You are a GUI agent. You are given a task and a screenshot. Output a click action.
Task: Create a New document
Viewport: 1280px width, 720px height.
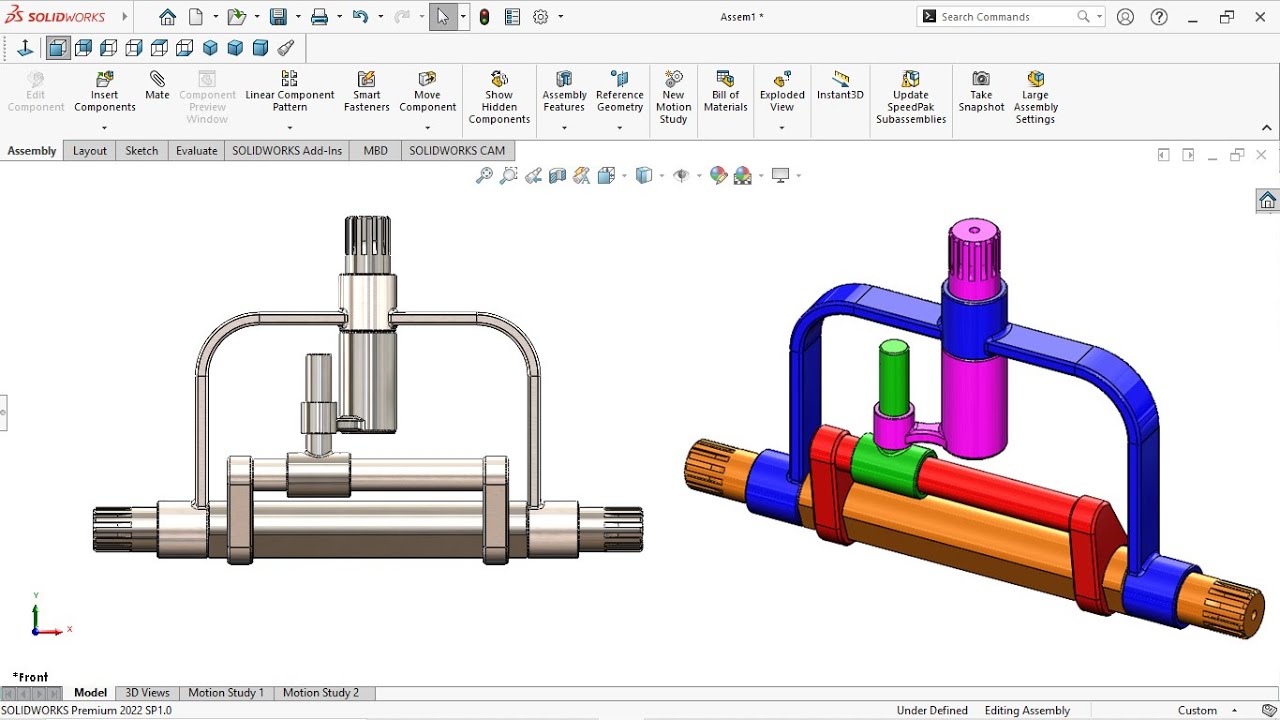point(196,17)
